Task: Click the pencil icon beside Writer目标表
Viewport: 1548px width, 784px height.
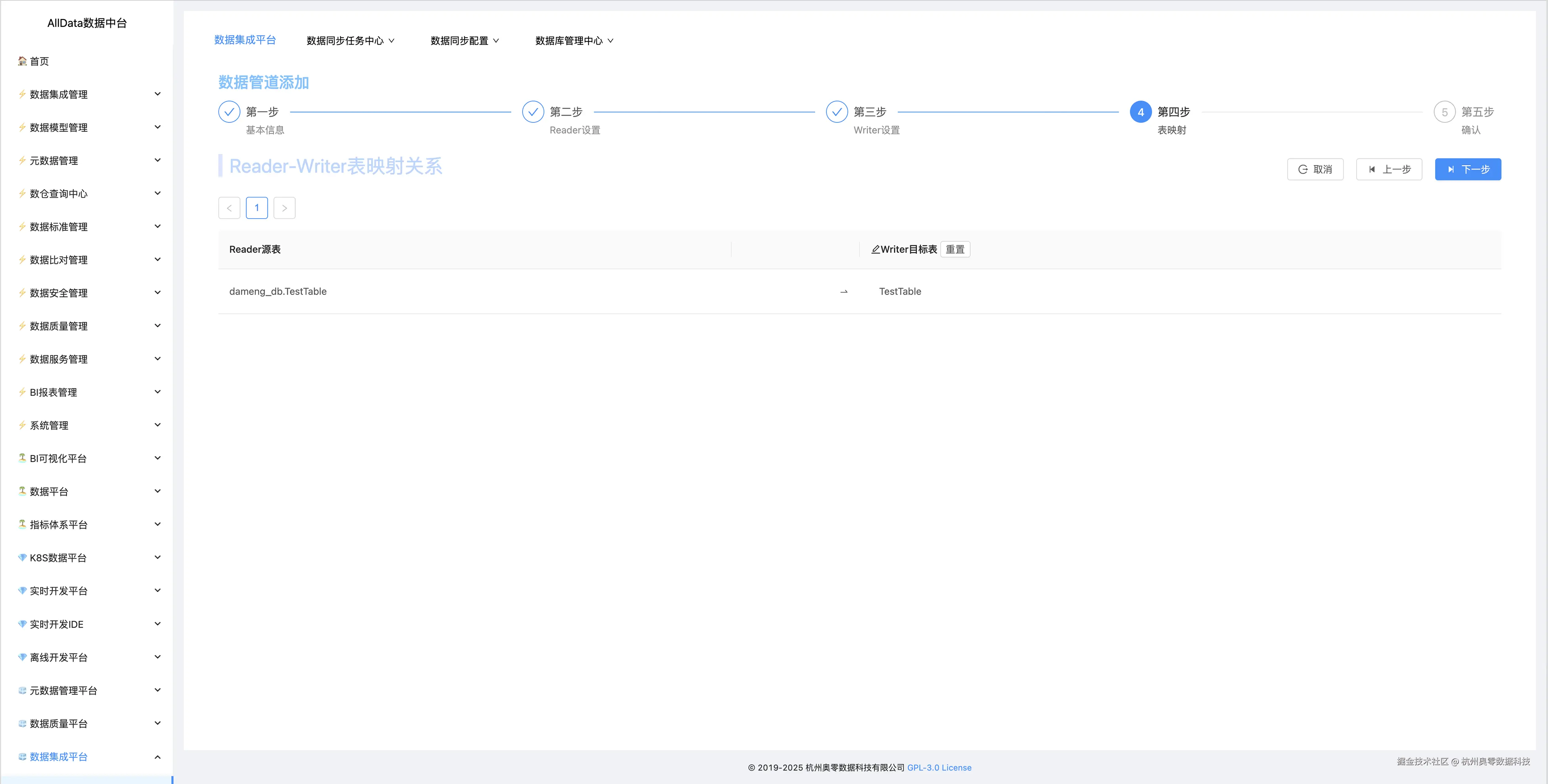Action: (x=876, y=249)
